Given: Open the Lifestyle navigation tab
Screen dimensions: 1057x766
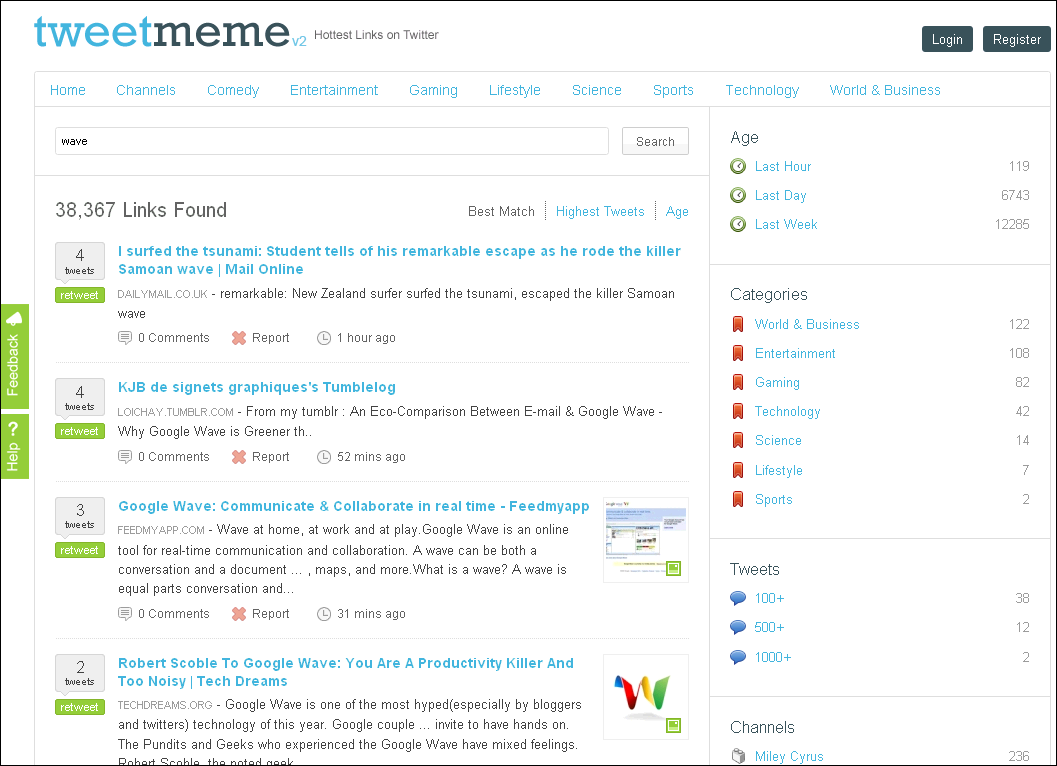Looking at the screenshot, I should (x=514, y=90).
